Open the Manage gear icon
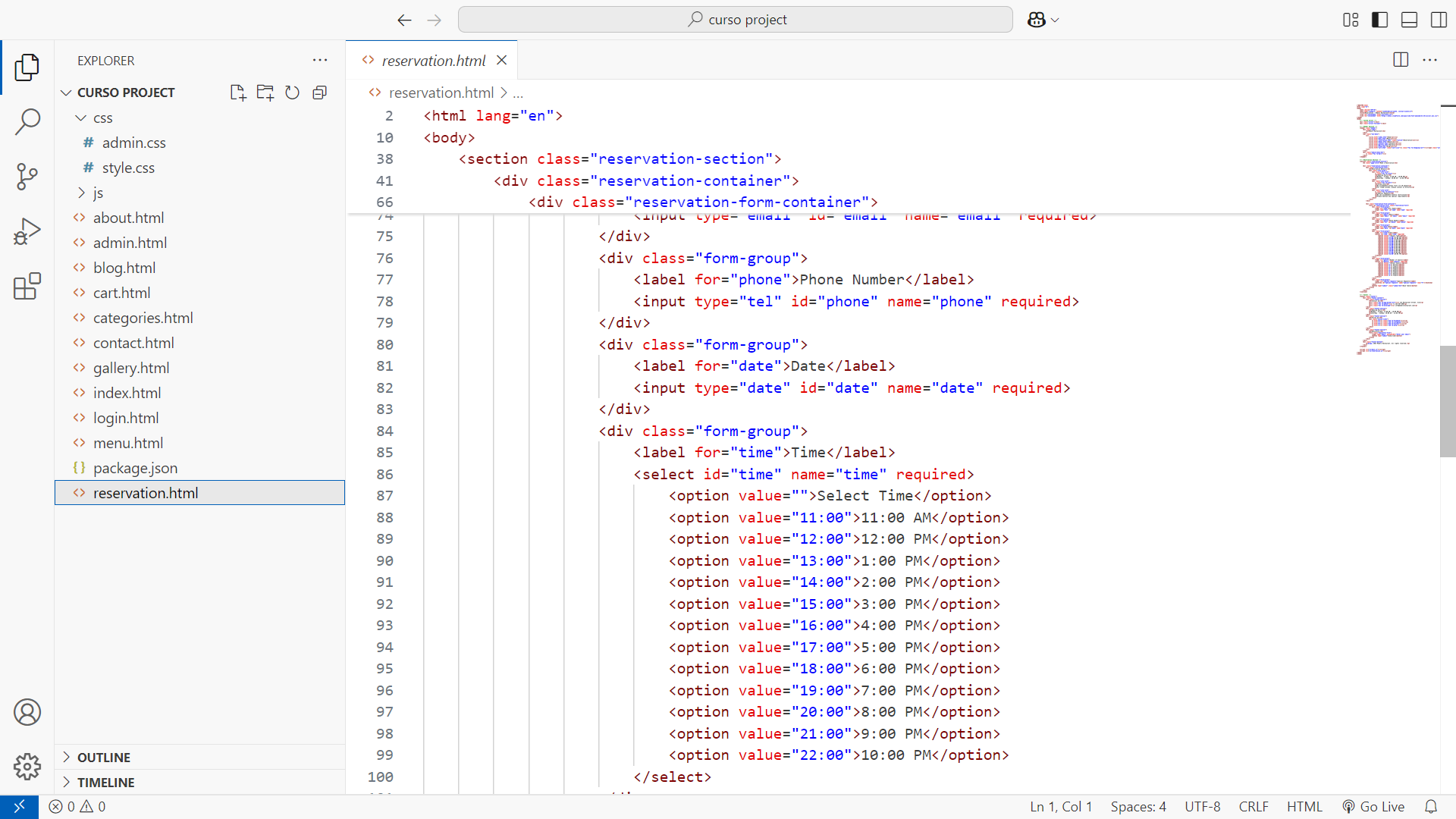The height and width of the screenshot is (819, 1456). tap(27, 767)
